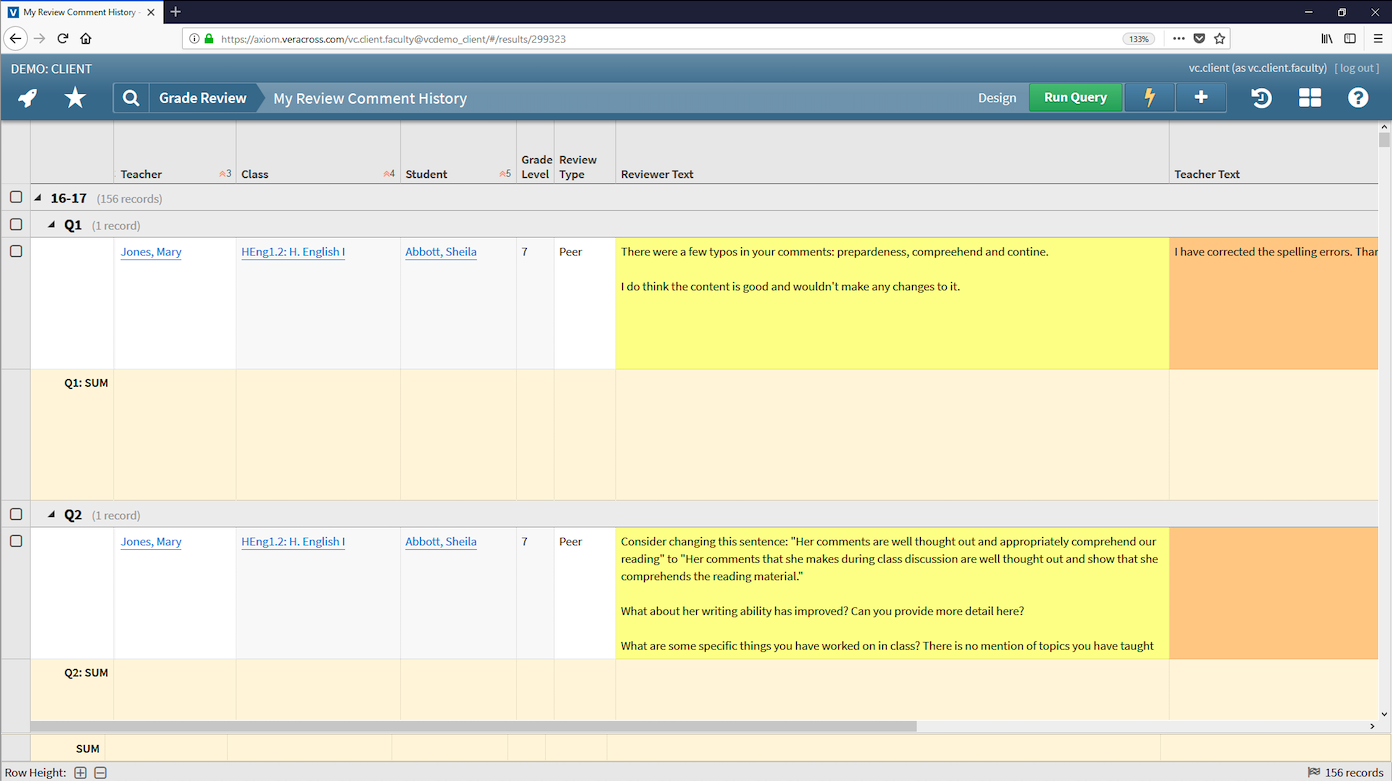Click the rocket launch icon in the navbar

coord(27,98)
